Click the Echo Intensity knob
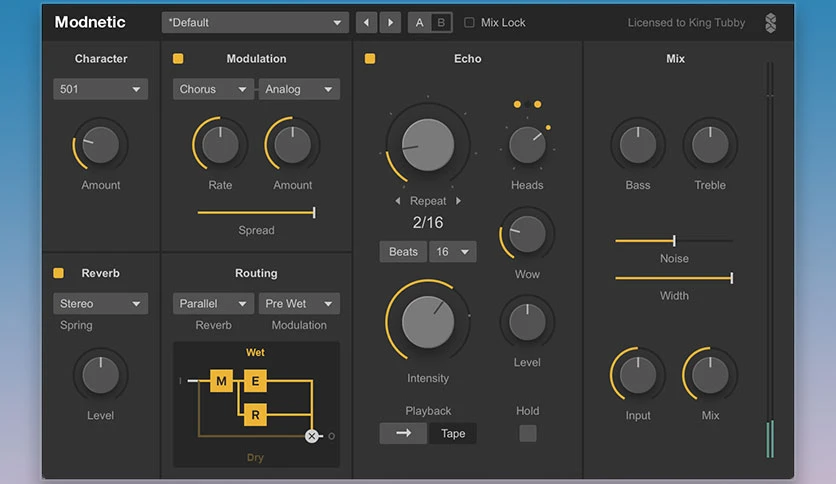Viewport: 836px width, 484px height. [x=428, y=322]
